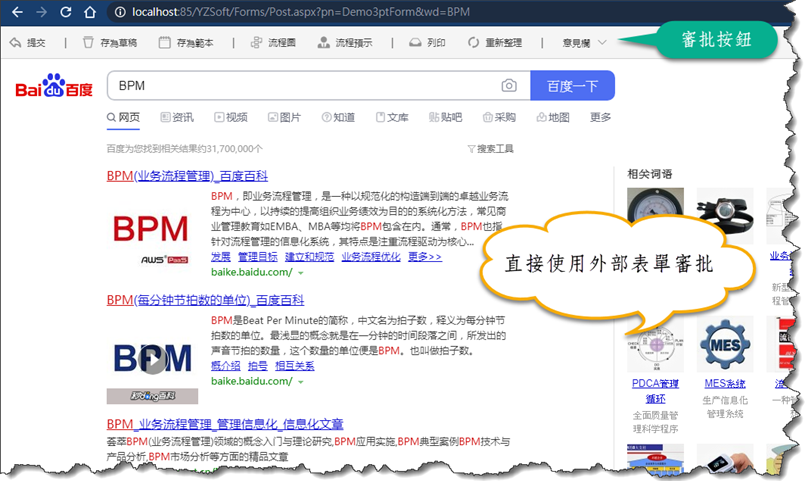Viewport: 805px width, 481px height.
Task: Play the BPM video thumbnail
Action: click(x=152, y=360)
